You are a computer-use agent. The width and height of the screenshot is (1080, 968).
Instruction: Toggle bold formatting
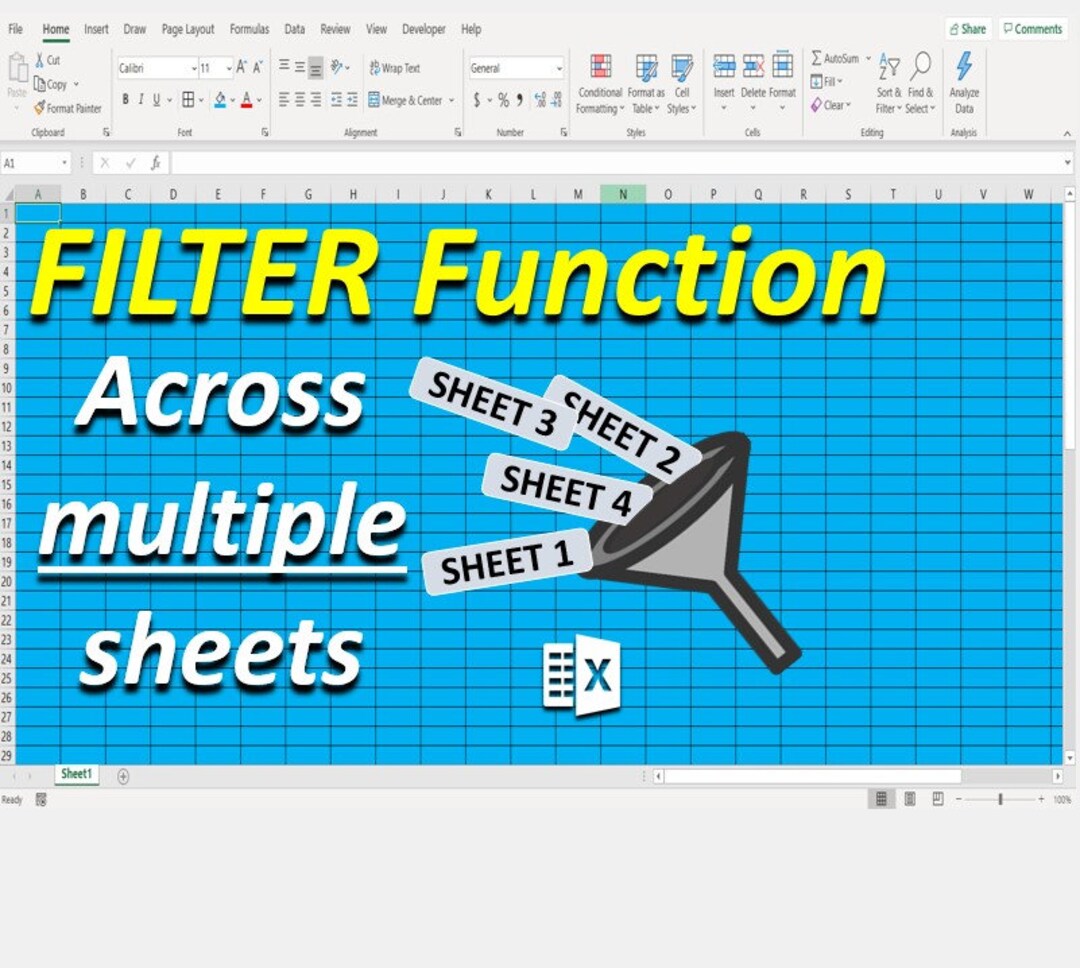coord(125,100)
